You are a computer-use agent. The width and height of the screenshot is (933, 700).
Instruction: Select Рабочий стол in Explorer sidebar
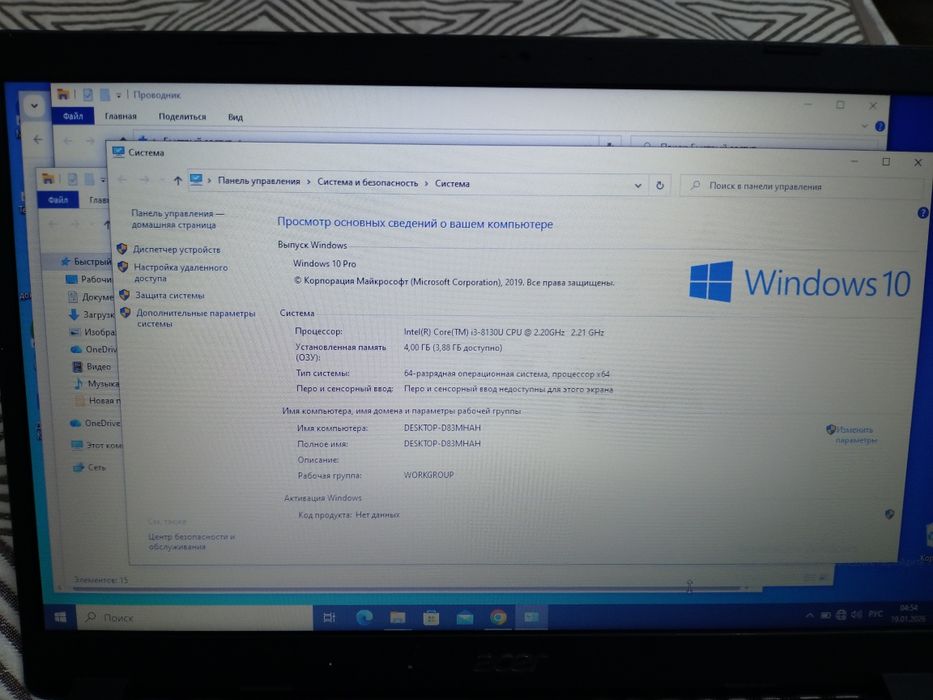tap(89, 279)
